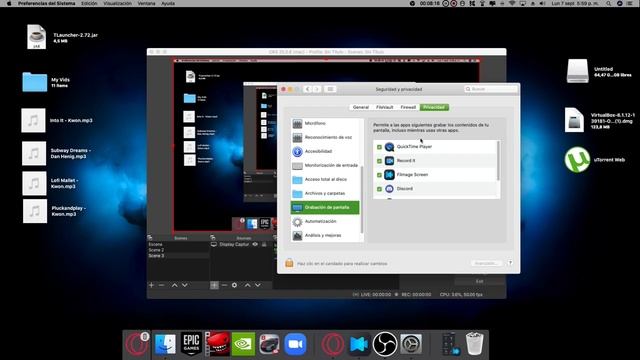Open System Preferences in the Dock
Screen dimensions: 640x360
[x=411, y=344]
